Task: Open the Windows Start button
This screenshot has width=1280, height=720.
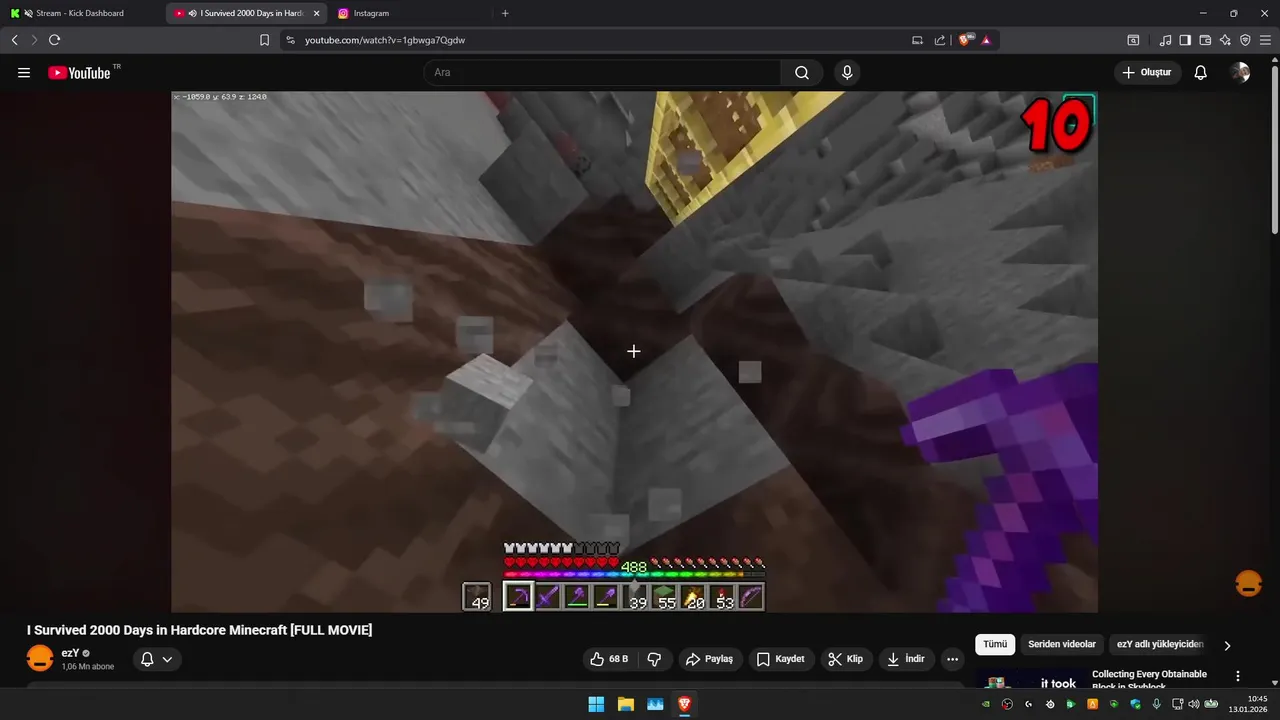Action: [596, 704]
